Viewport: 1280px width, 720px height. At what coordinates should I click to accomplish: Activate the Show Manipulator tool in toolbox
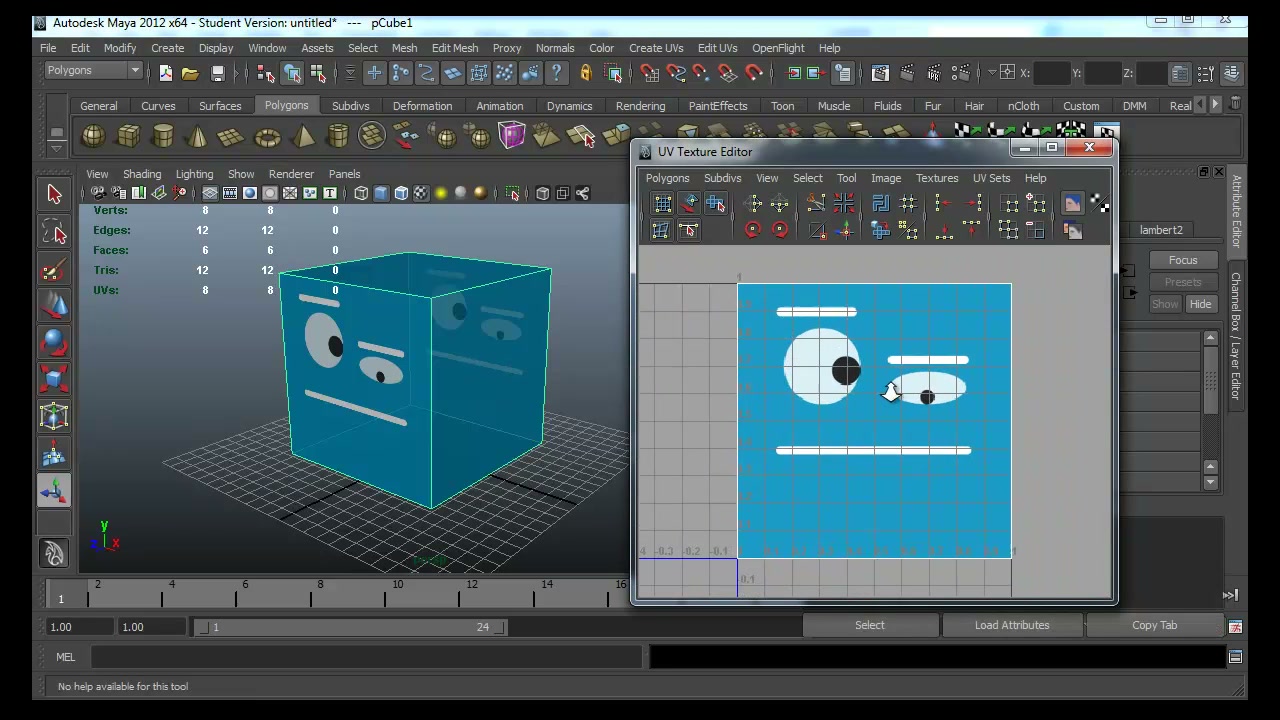54,490
